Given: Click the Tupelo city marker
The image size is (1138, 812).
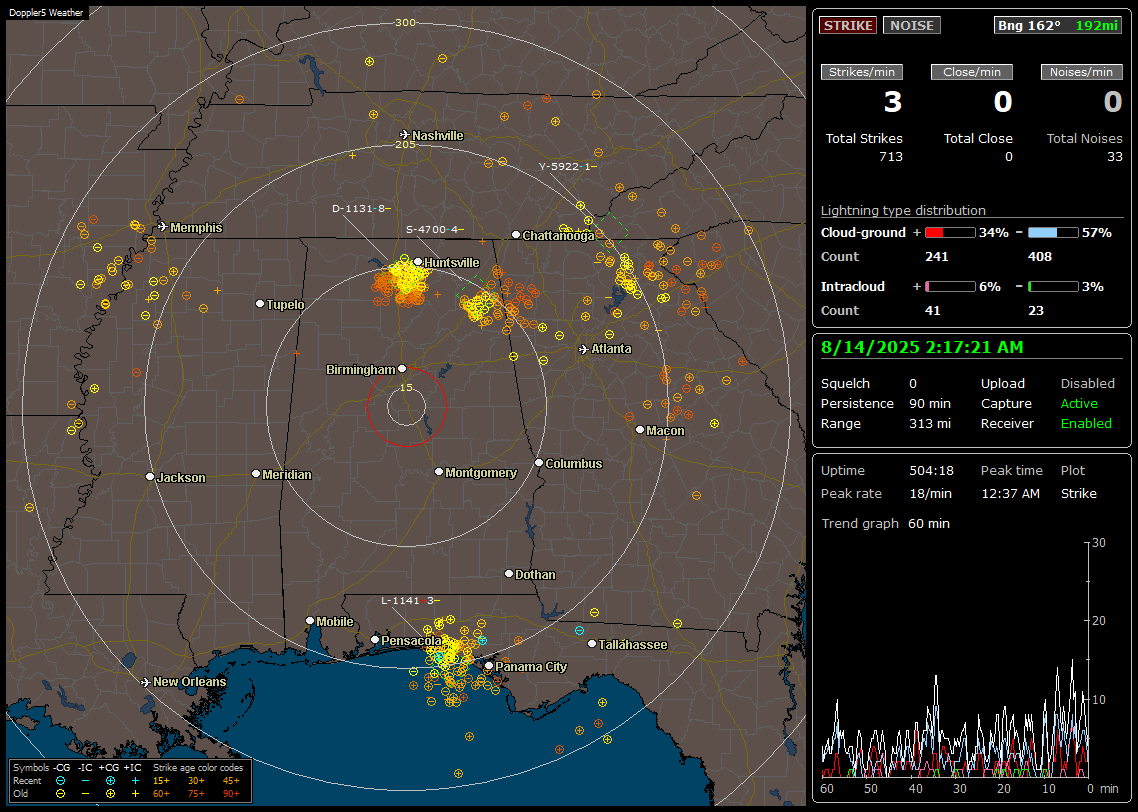Looking at the screenshot, I should [260, 304].
